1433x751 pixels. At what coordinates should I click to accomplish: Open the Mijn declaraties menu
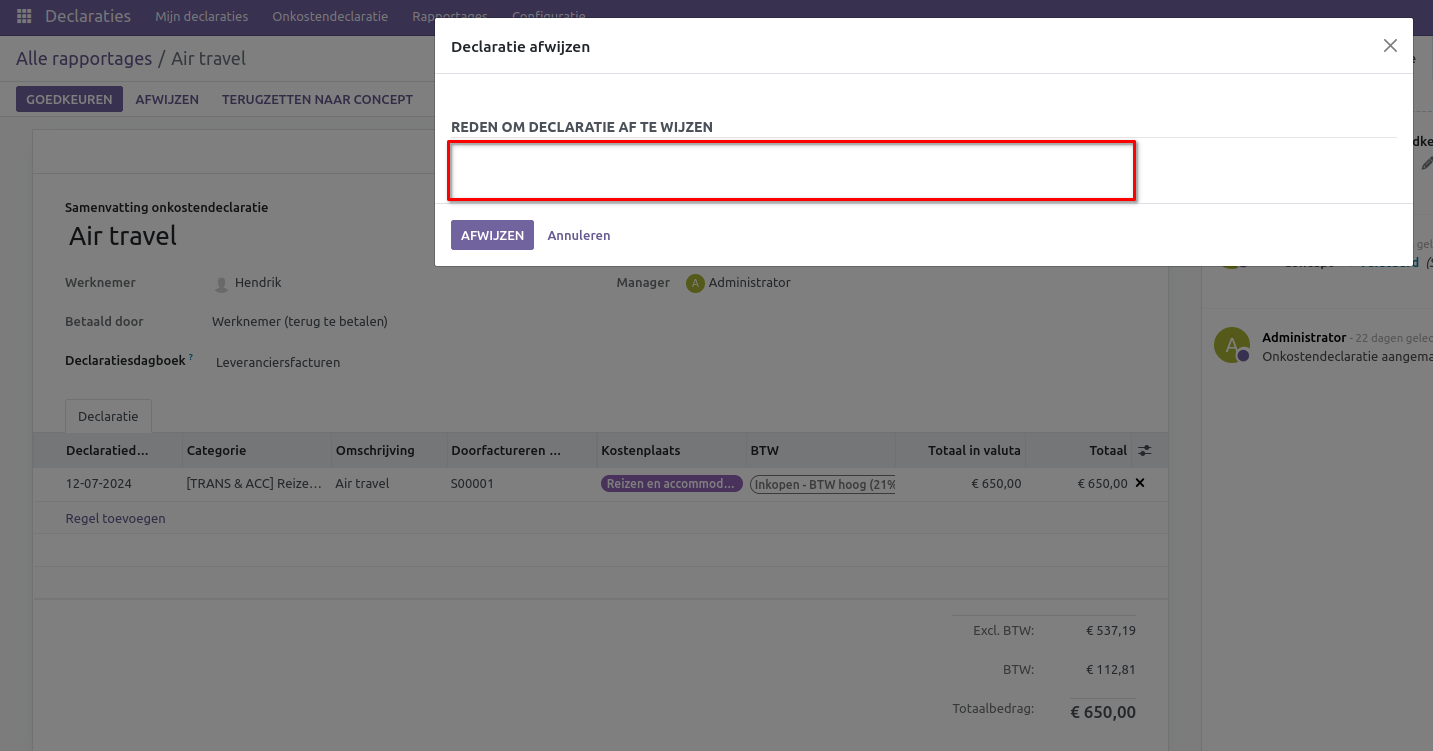(x=201, y=17)
